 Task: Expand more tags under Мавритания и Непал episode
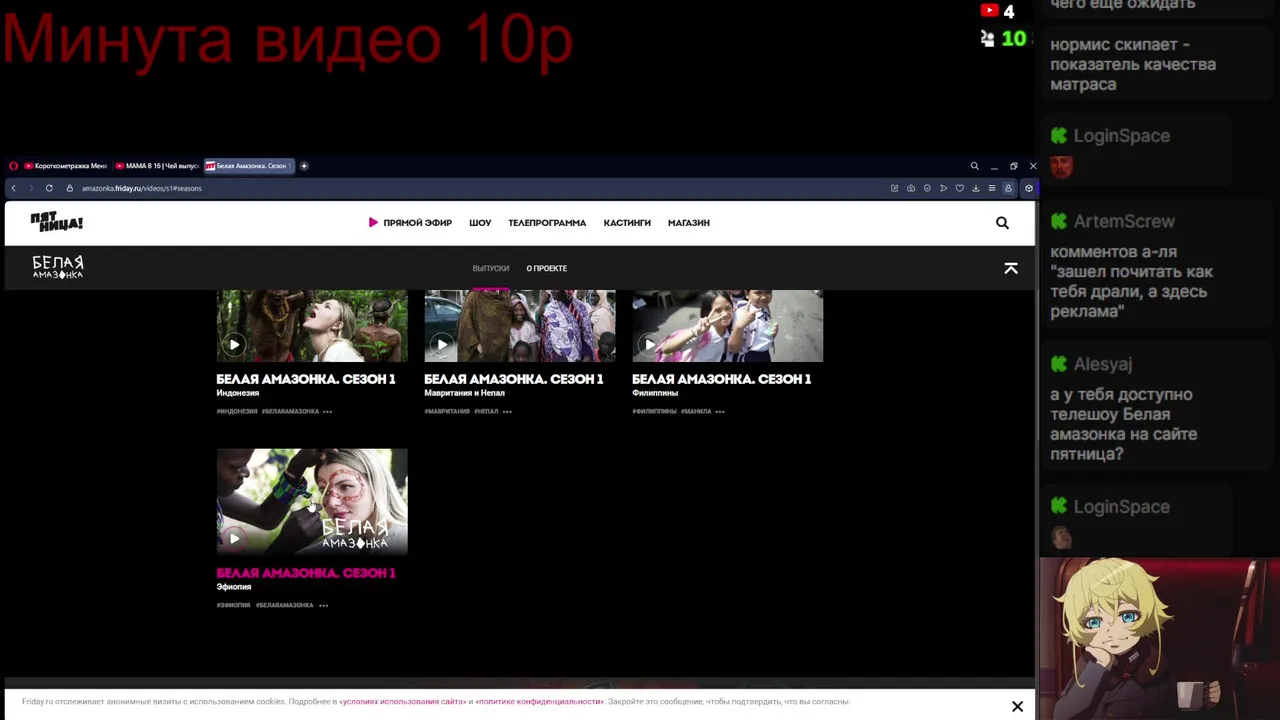tap(507, 411)
